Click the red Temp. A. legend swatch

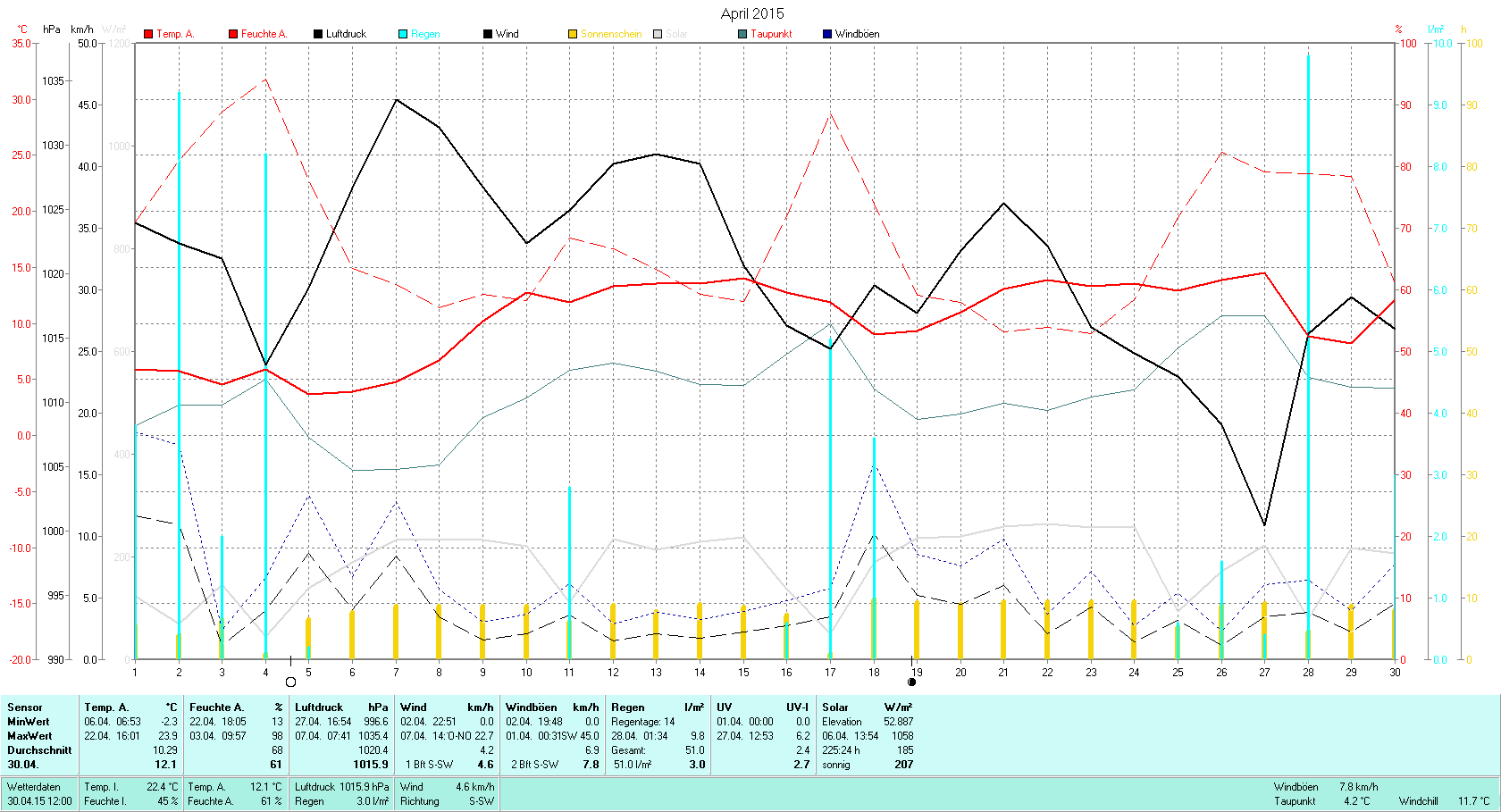click(x=148, y=34)
